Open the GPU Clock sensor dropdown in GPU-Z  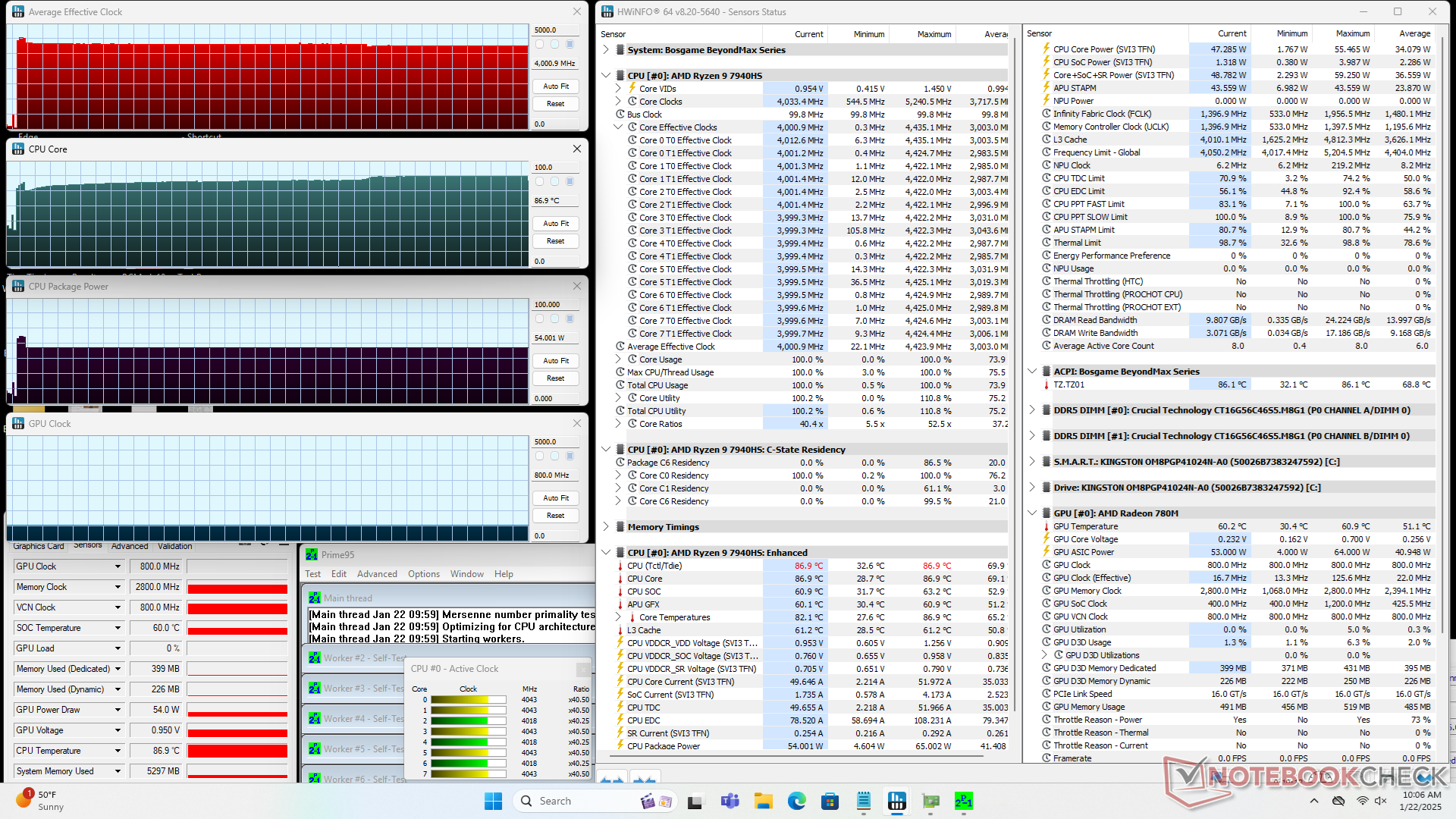pyautogui.click(x=118, y=566)
